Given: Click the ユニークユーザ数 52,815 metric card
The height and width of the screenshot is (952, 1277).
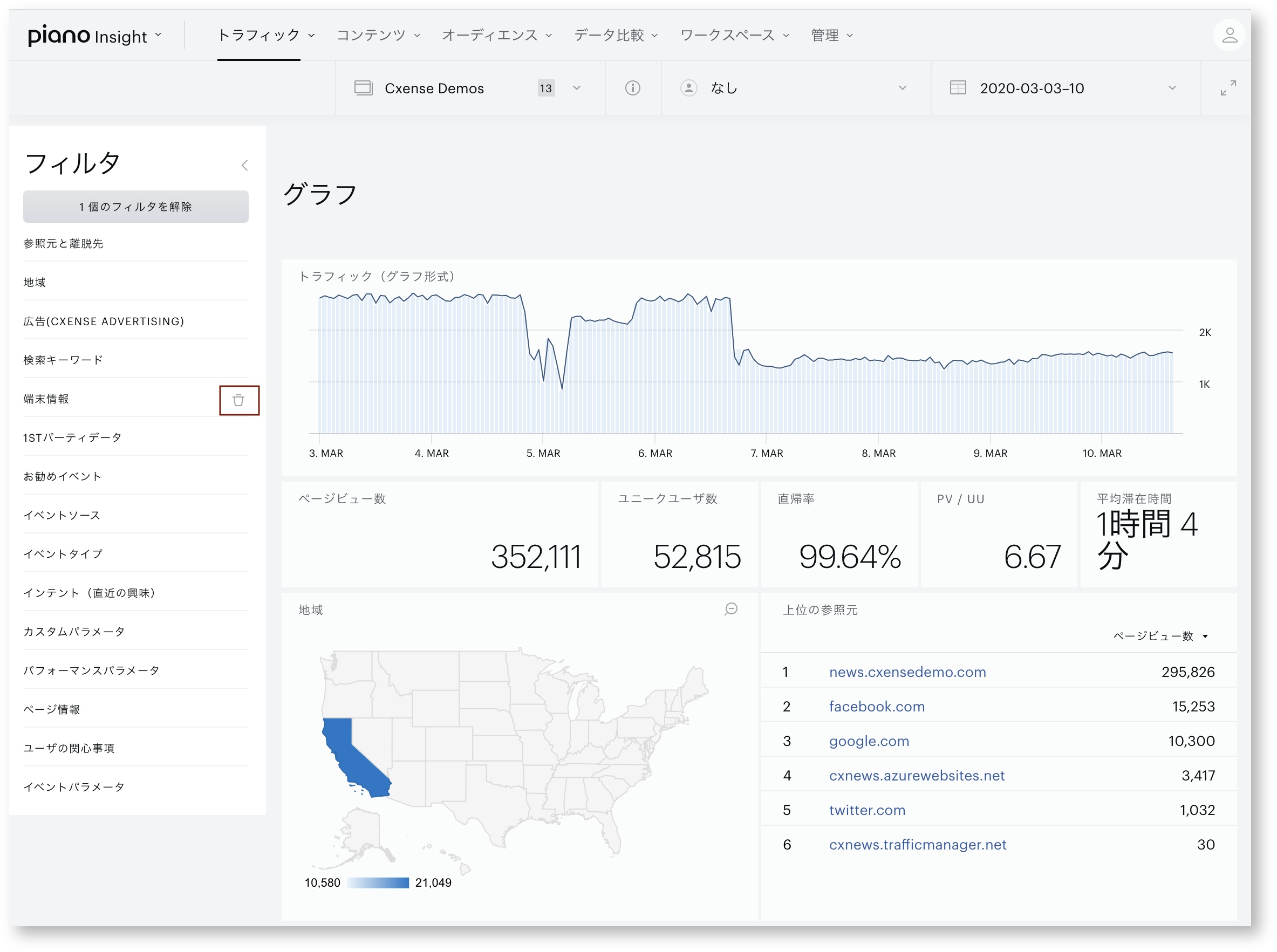Looking at the screenshot, I should point(679,534).
